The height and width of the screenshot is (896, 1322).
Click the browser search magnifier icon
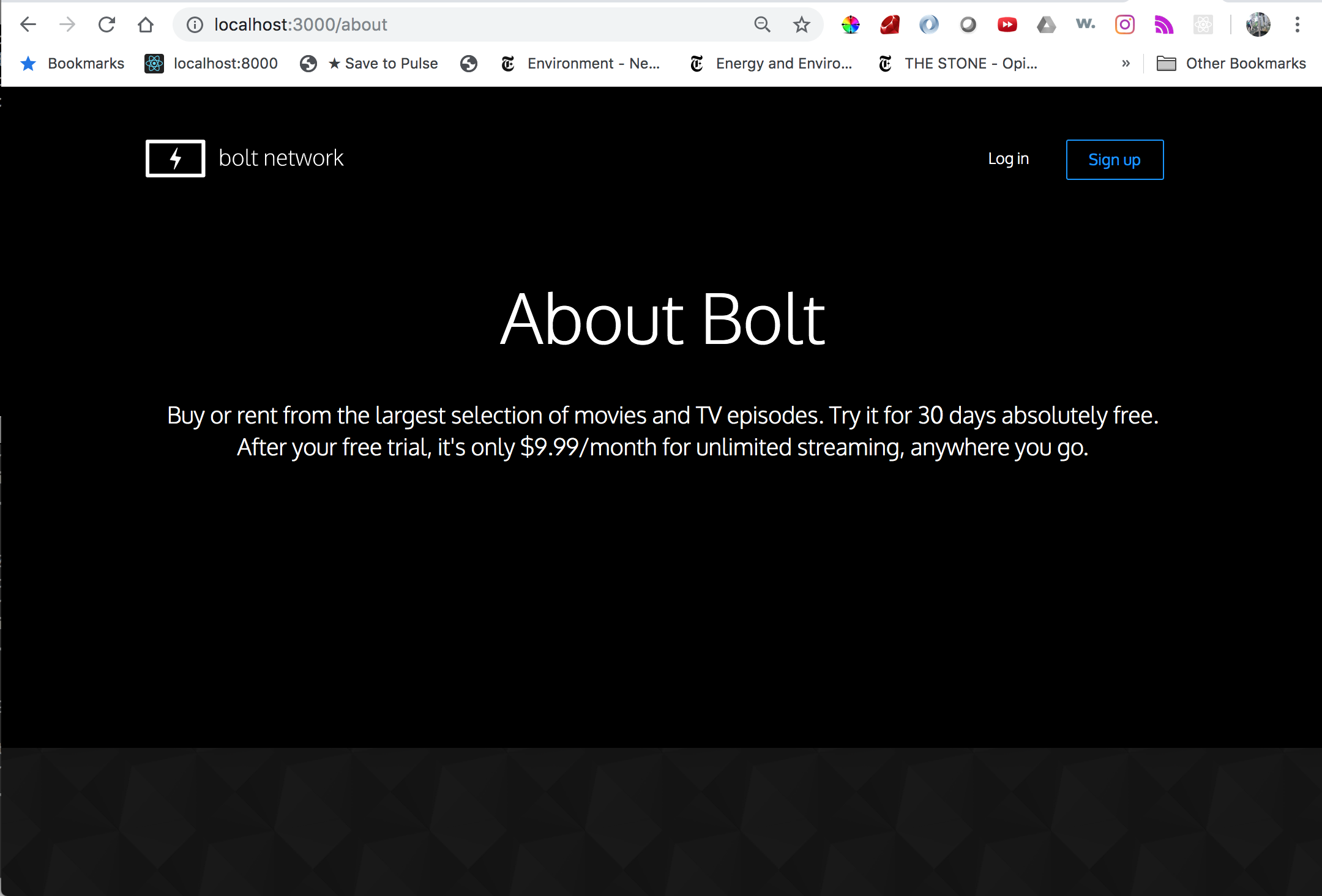[761, 24]
